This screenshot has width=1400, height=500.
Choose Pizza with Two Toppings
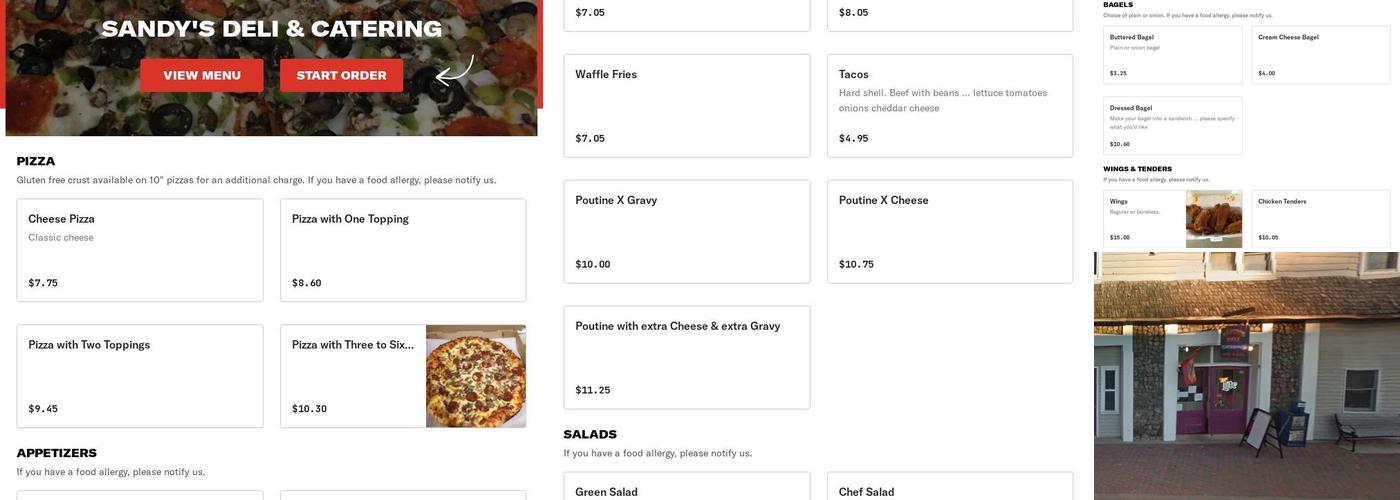(x=140, y=376)
